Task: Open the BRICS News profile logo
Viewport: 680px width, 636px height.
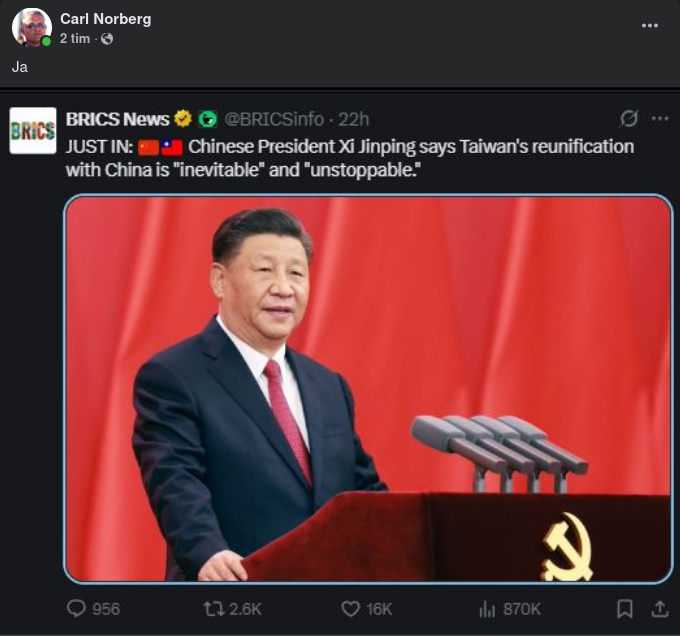Action: (x=33, y=130)
